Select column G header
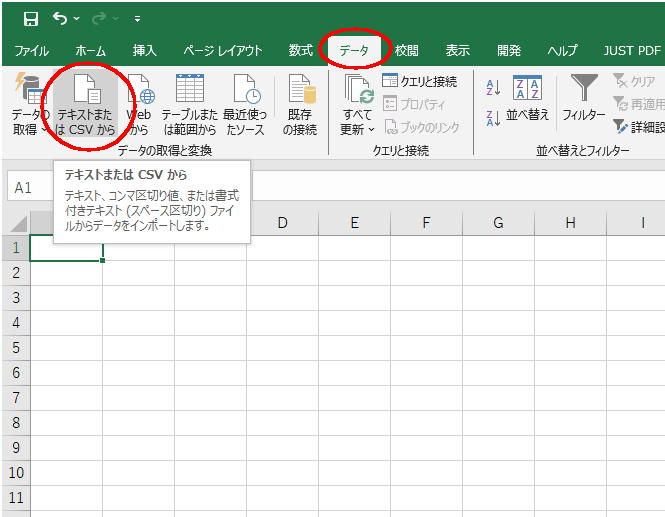665x517 pixels. pyautogui.click(x=498, y=223)
